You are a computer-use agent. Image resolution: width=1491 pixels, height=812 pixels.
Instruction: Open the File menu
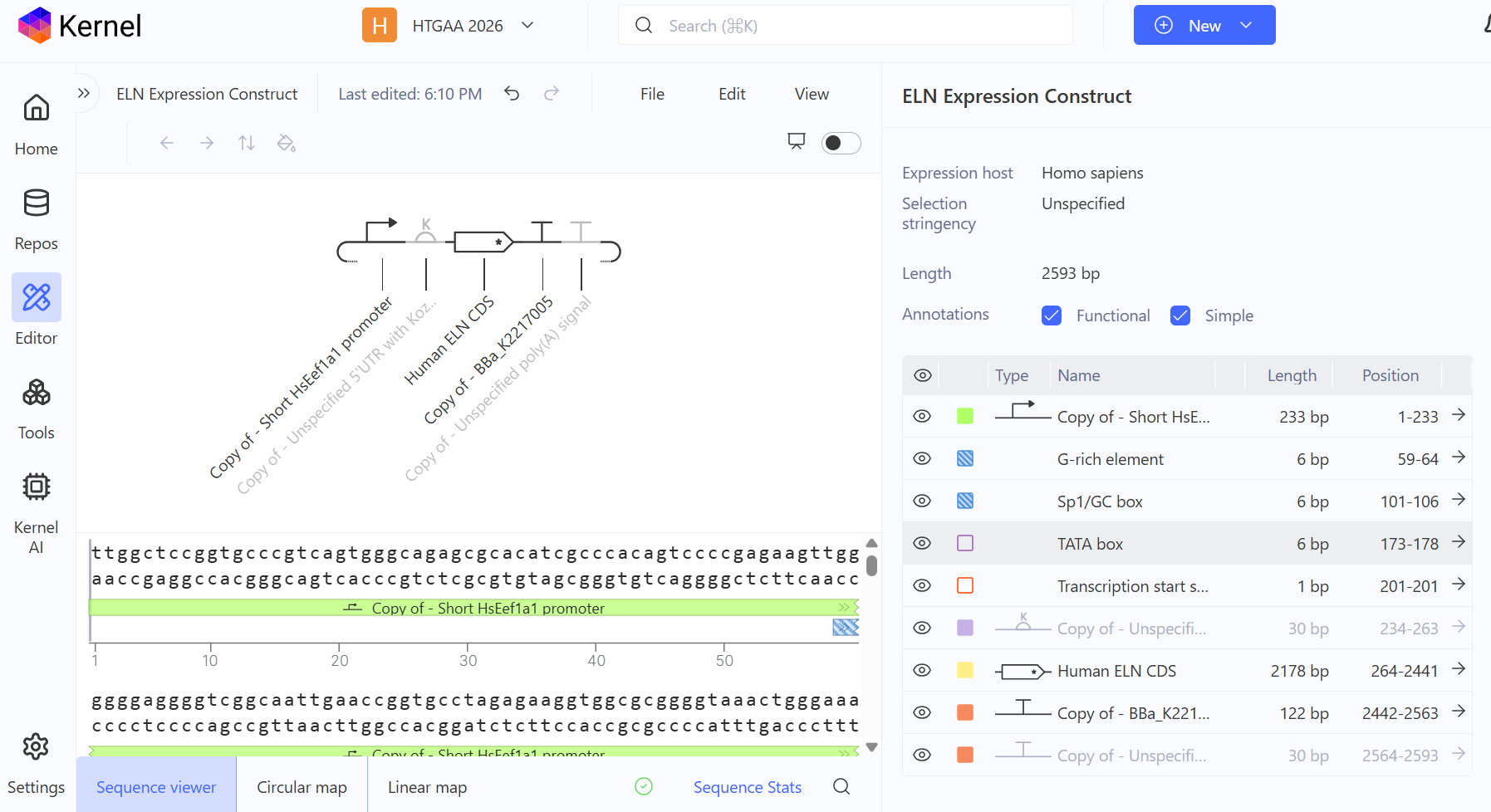652,94
